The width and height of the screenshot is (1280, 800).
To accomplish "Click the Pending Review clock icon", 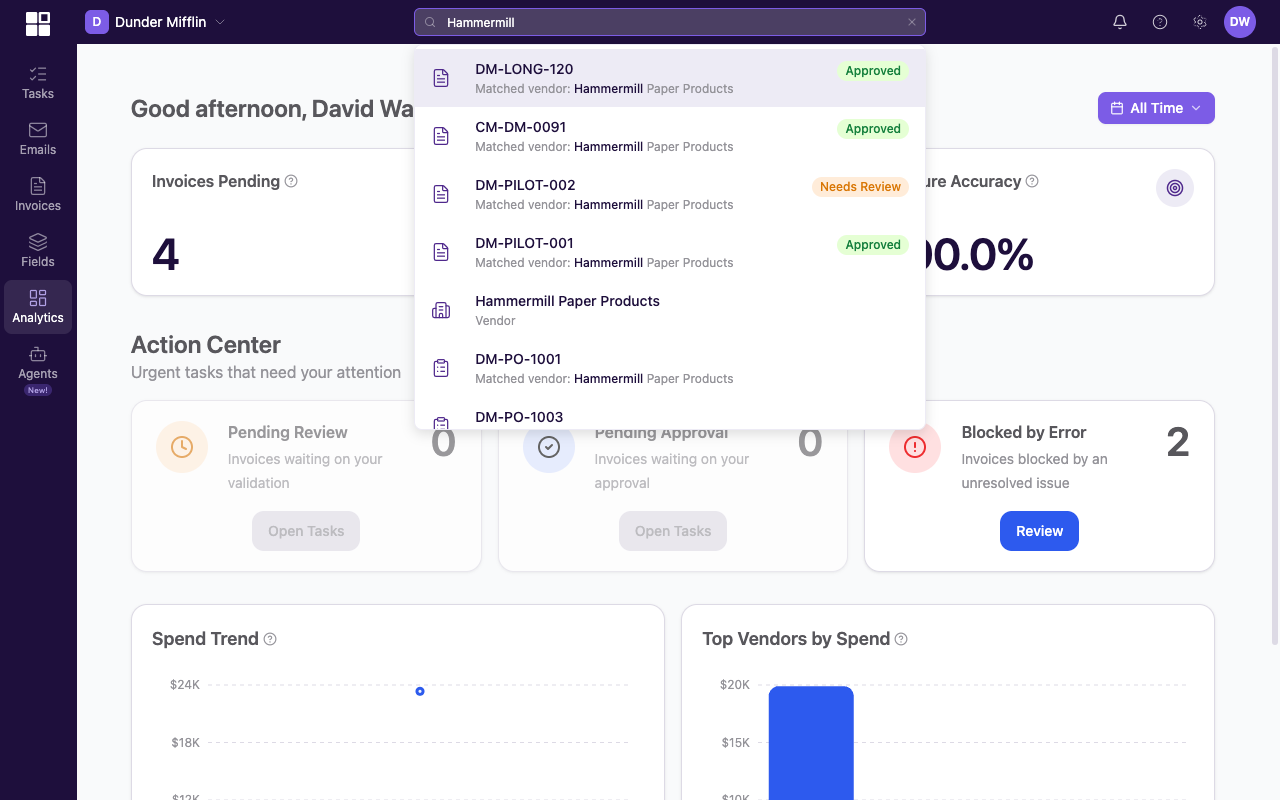I will [x=182, y=447].
